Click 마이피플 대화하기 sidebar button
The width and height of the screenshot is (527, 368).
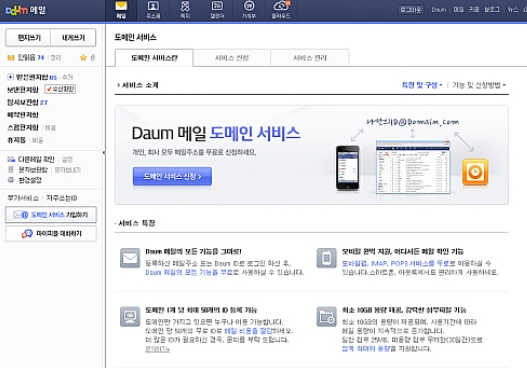pos(51,234)
